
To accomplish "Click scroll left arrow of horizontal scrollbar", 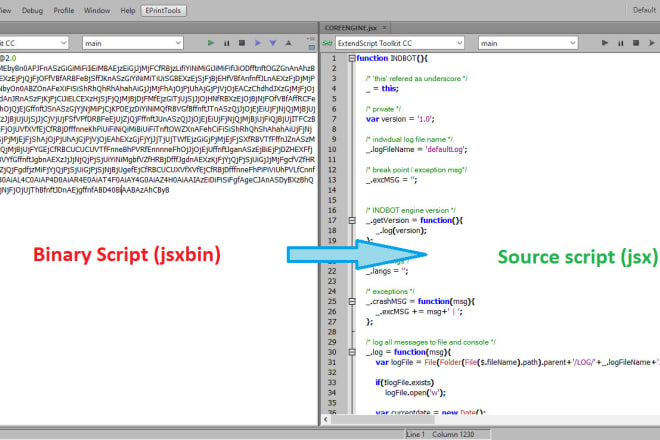I will click(x=326, y=419).
